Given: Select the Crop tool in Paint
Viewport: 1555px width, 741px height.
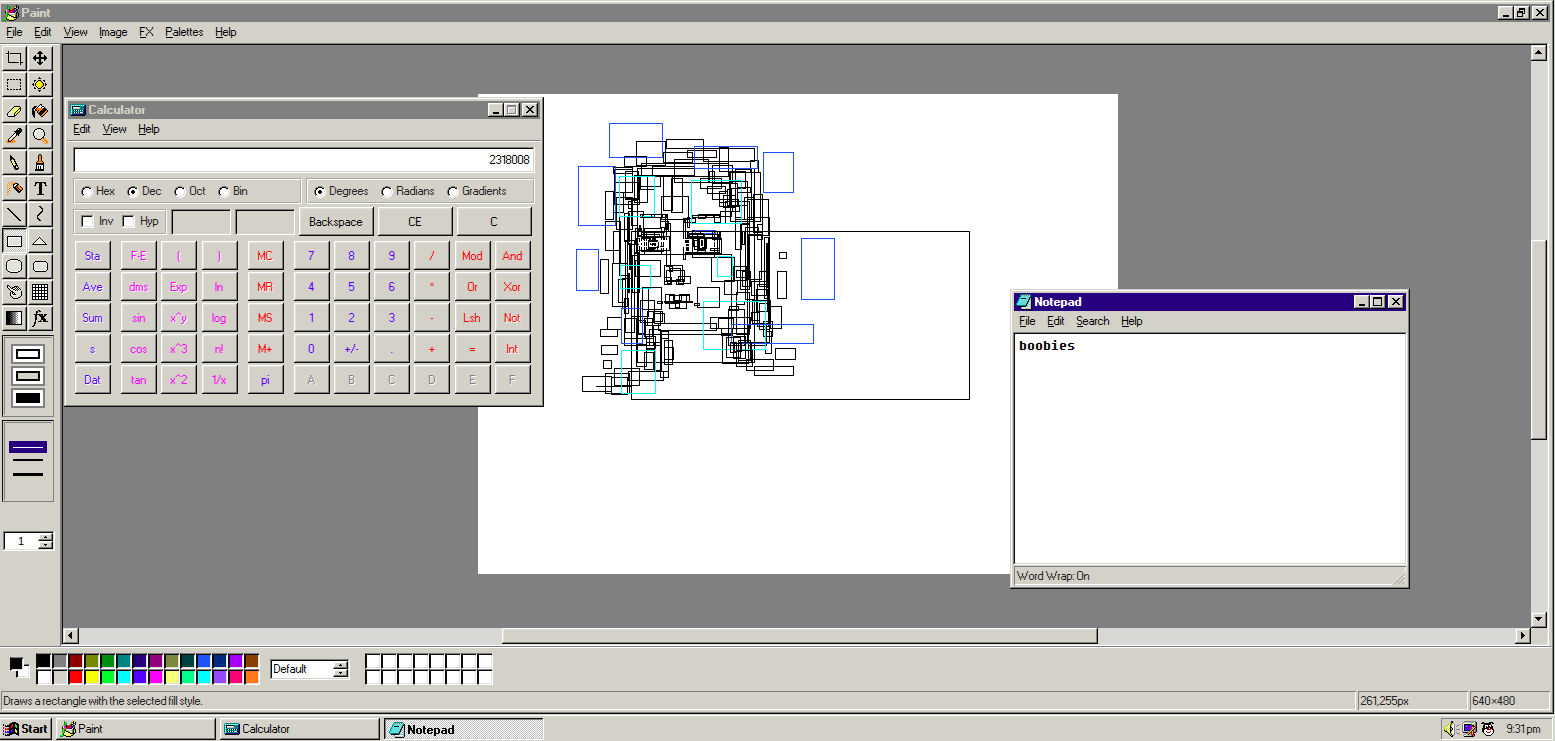Looking at the screenshot, I should tap(14, 58).
